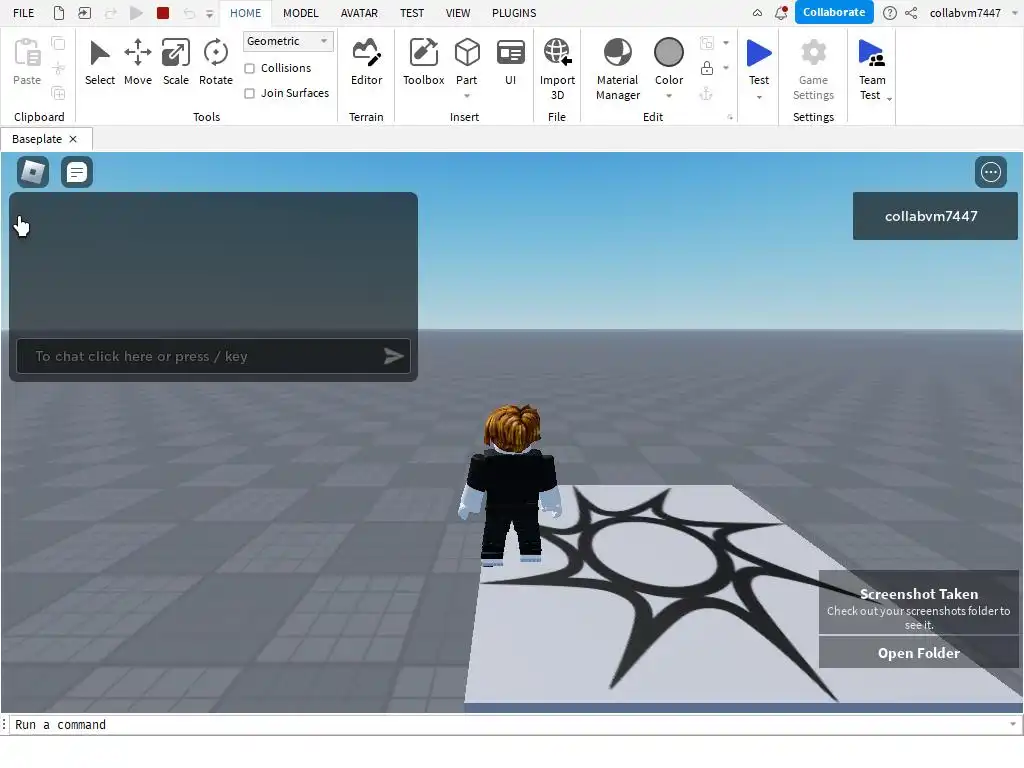Image resolution: width=1024 pixels, height=768 pixels.
Task: Choose the Scale tool
Action: (x=176, y=62)
